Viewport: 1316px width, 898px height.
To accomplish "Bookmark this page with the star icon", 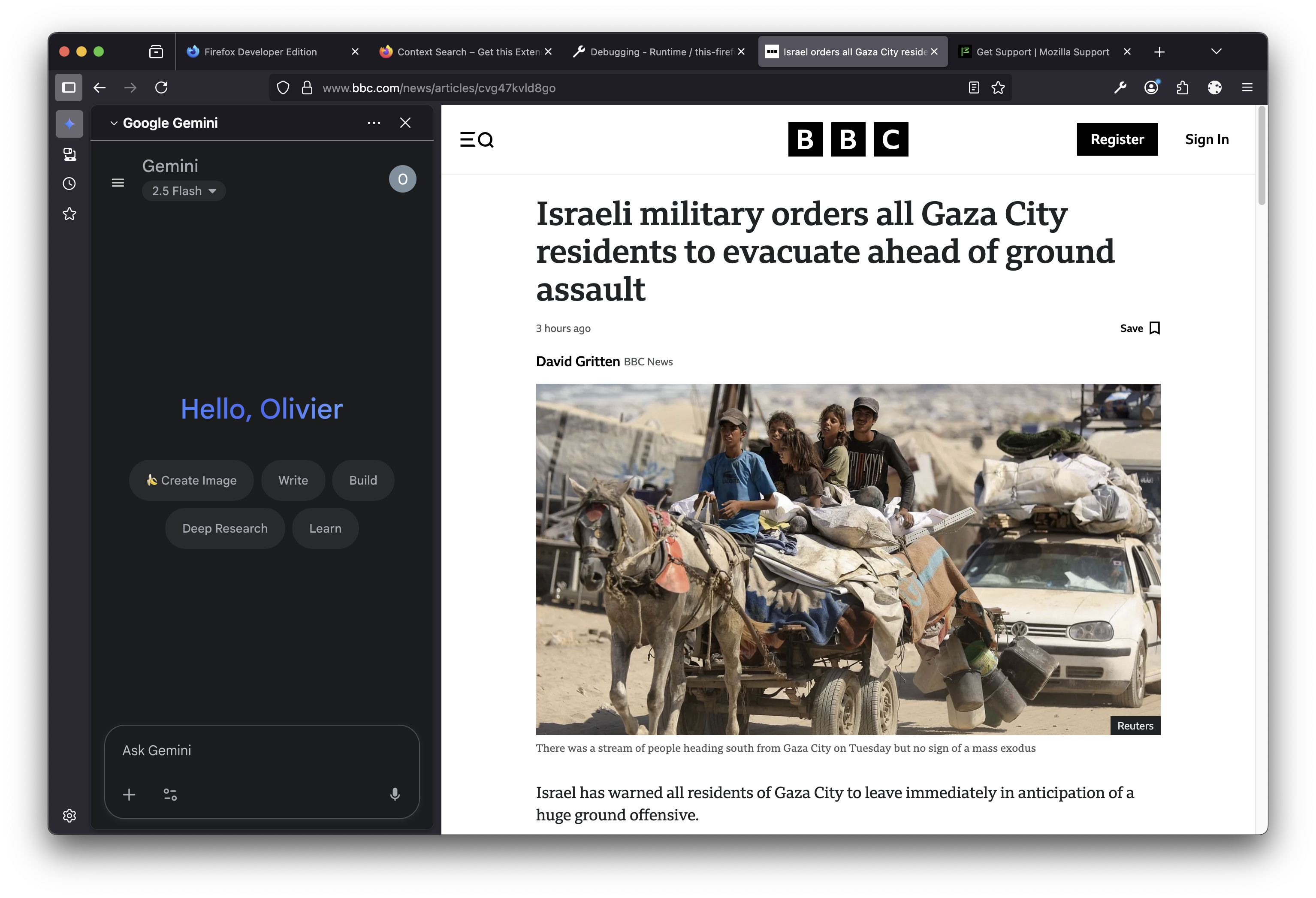I will 998,88.
